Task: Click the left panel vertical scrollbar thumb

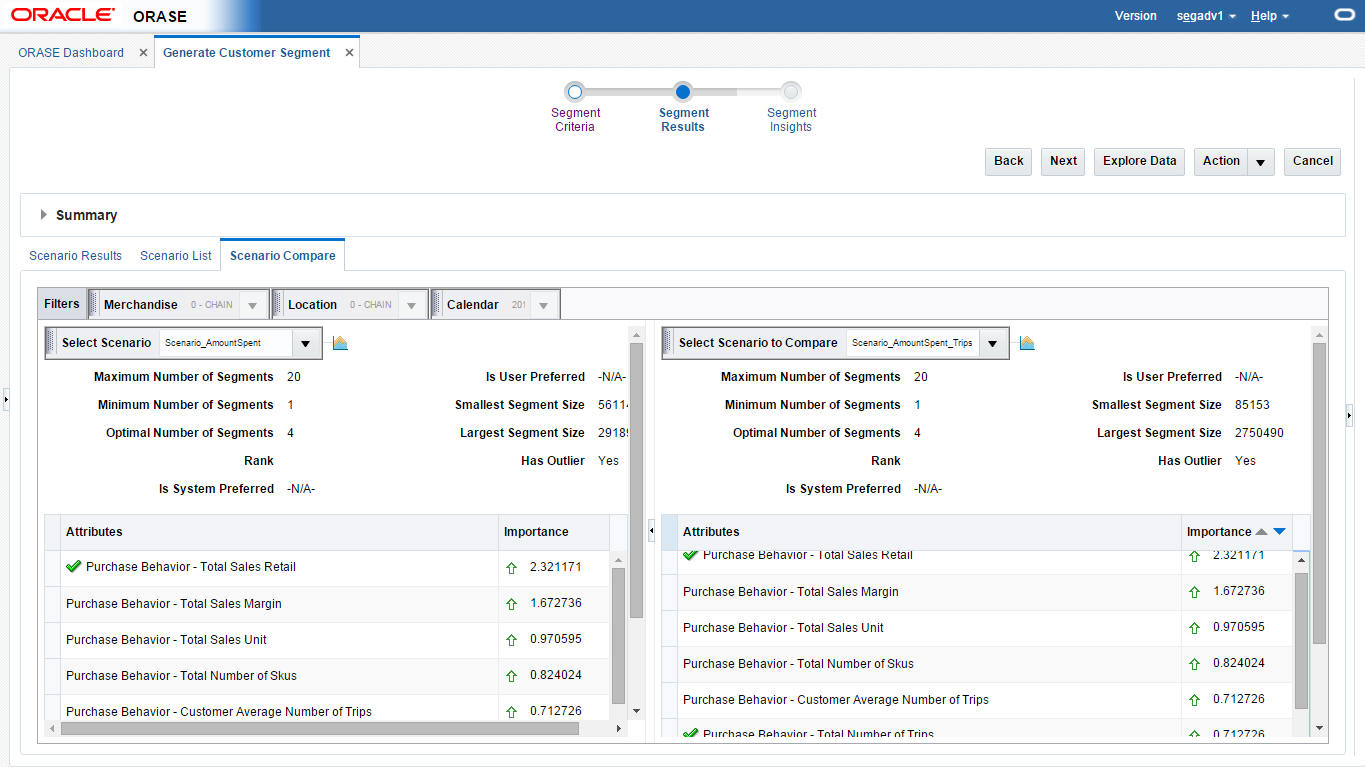Action: [x=636, y=480]
